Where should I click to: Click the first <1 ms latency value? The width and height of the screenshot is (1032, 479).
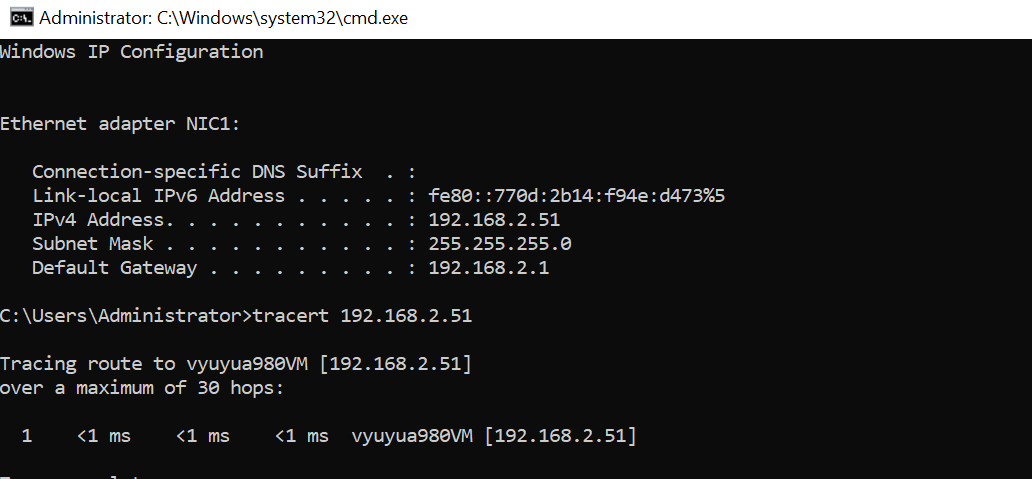(104, 436)
